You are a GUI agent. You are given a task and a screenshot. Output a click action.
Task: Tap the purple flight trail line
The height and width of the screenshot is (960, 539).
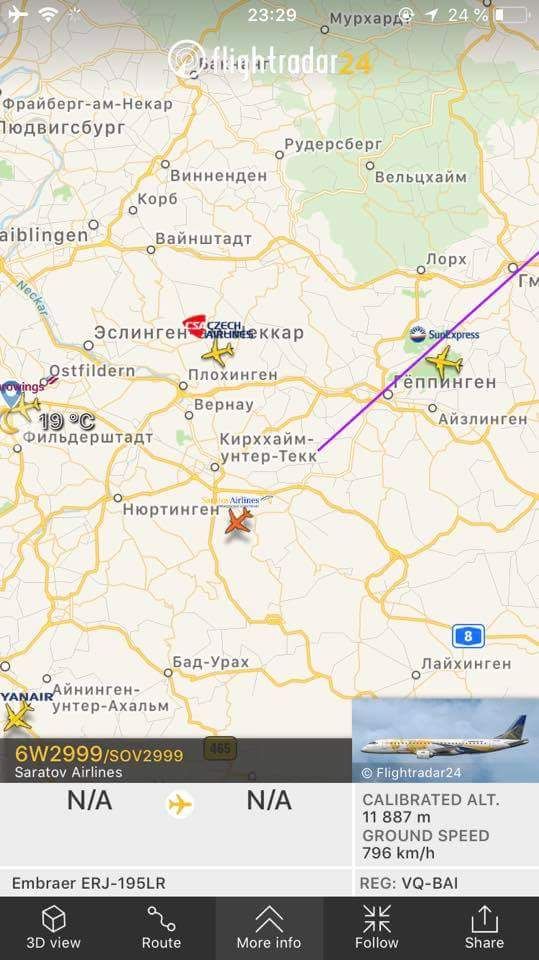pyautogui.click(x=429, y=351)
